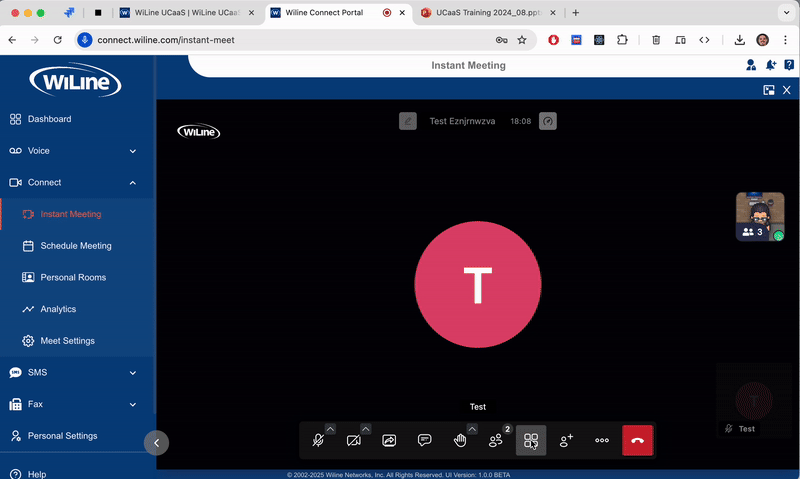Viewport: 800px width, 479px height.
Task: Toggle tile view layout
Action: pyautogui.click(x=531, y=440)
